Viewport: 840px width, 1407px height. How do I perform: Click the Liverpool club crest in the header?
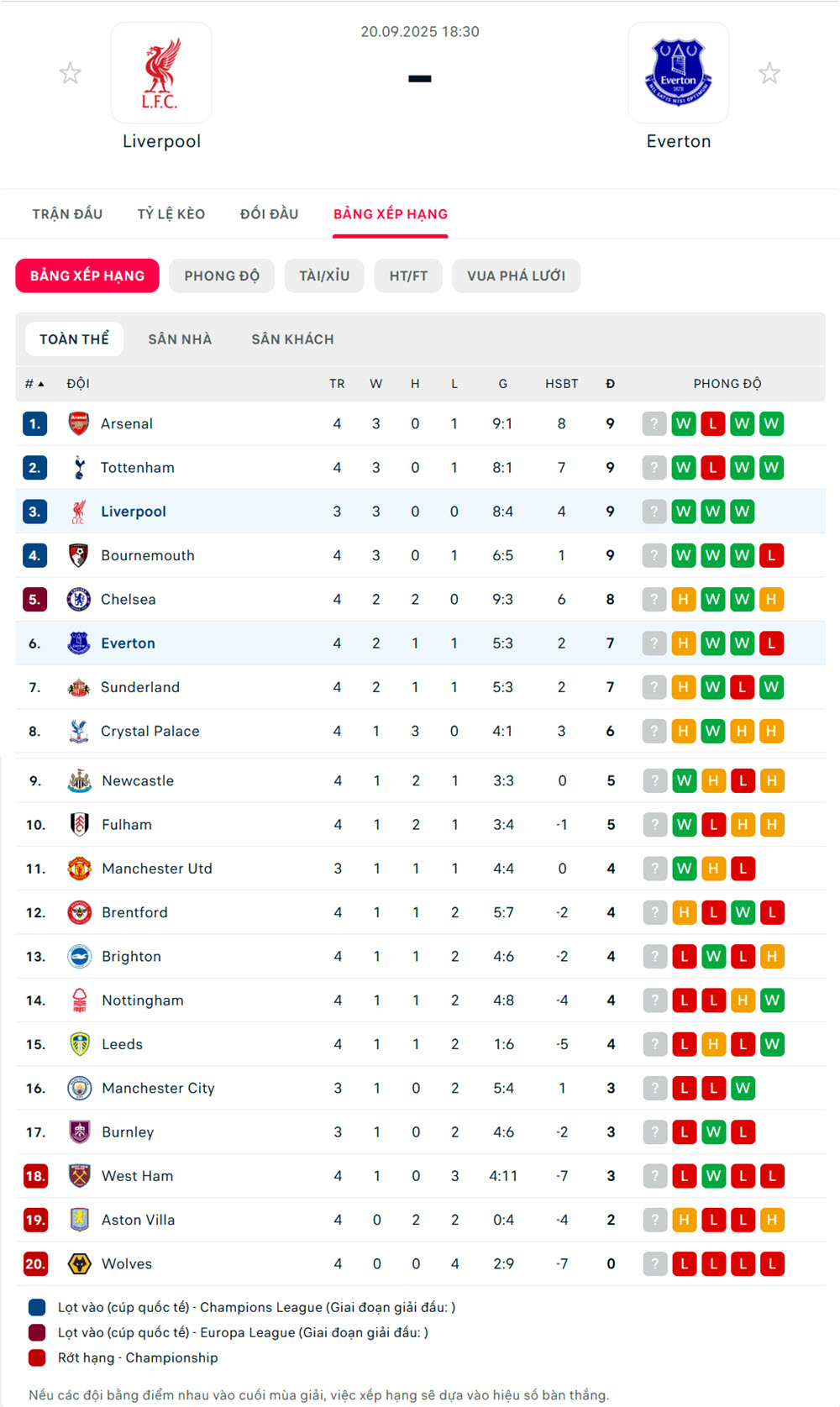coord(161,73)
